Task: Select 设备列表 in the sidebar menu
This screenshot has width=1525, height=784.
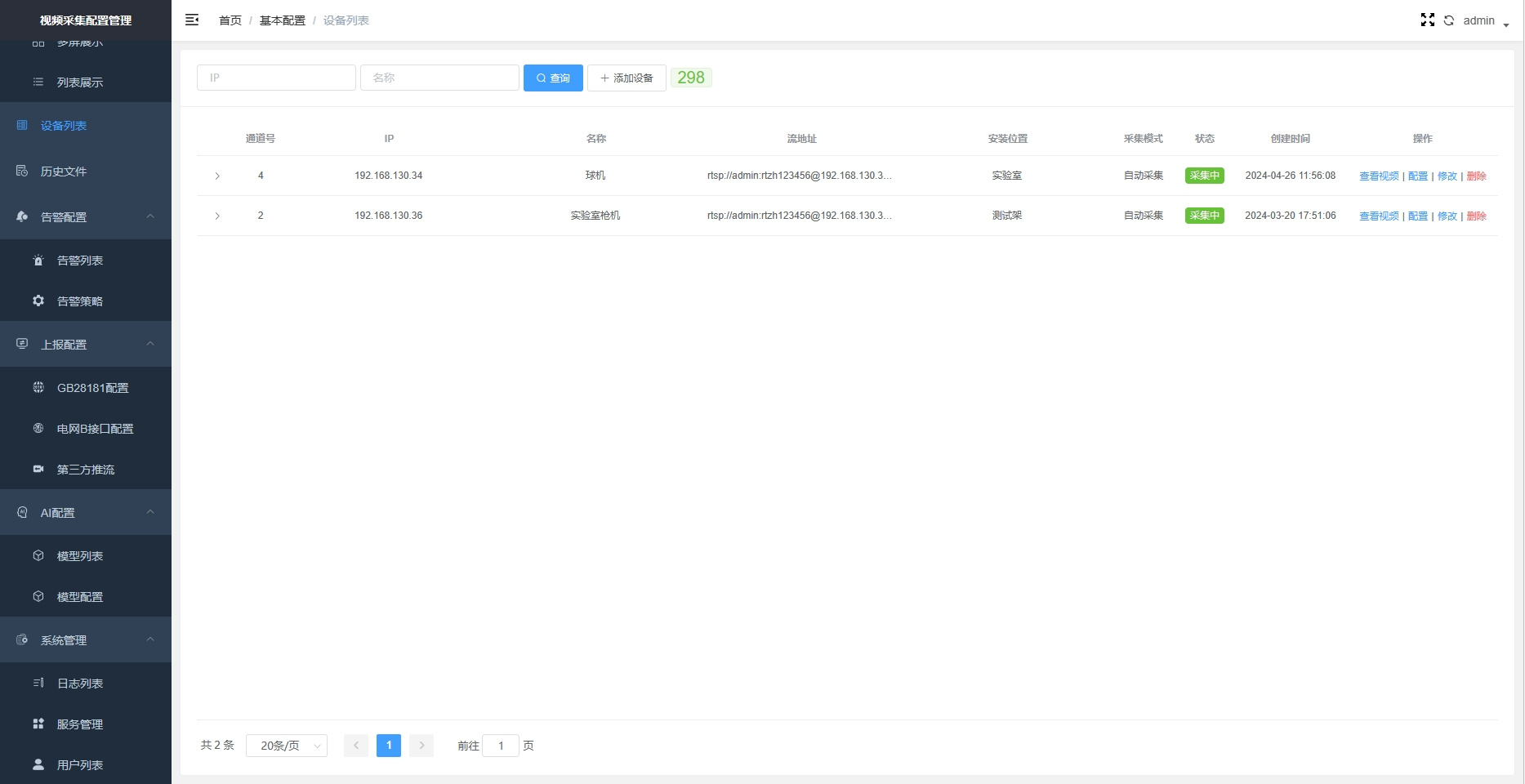Action: (64, 126)
